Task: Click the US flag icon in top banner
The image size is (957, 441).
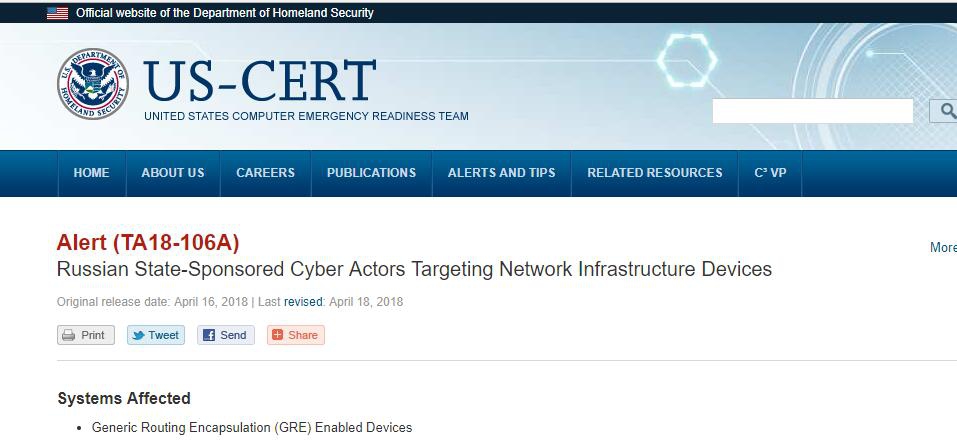Action: tap(57, 13)
